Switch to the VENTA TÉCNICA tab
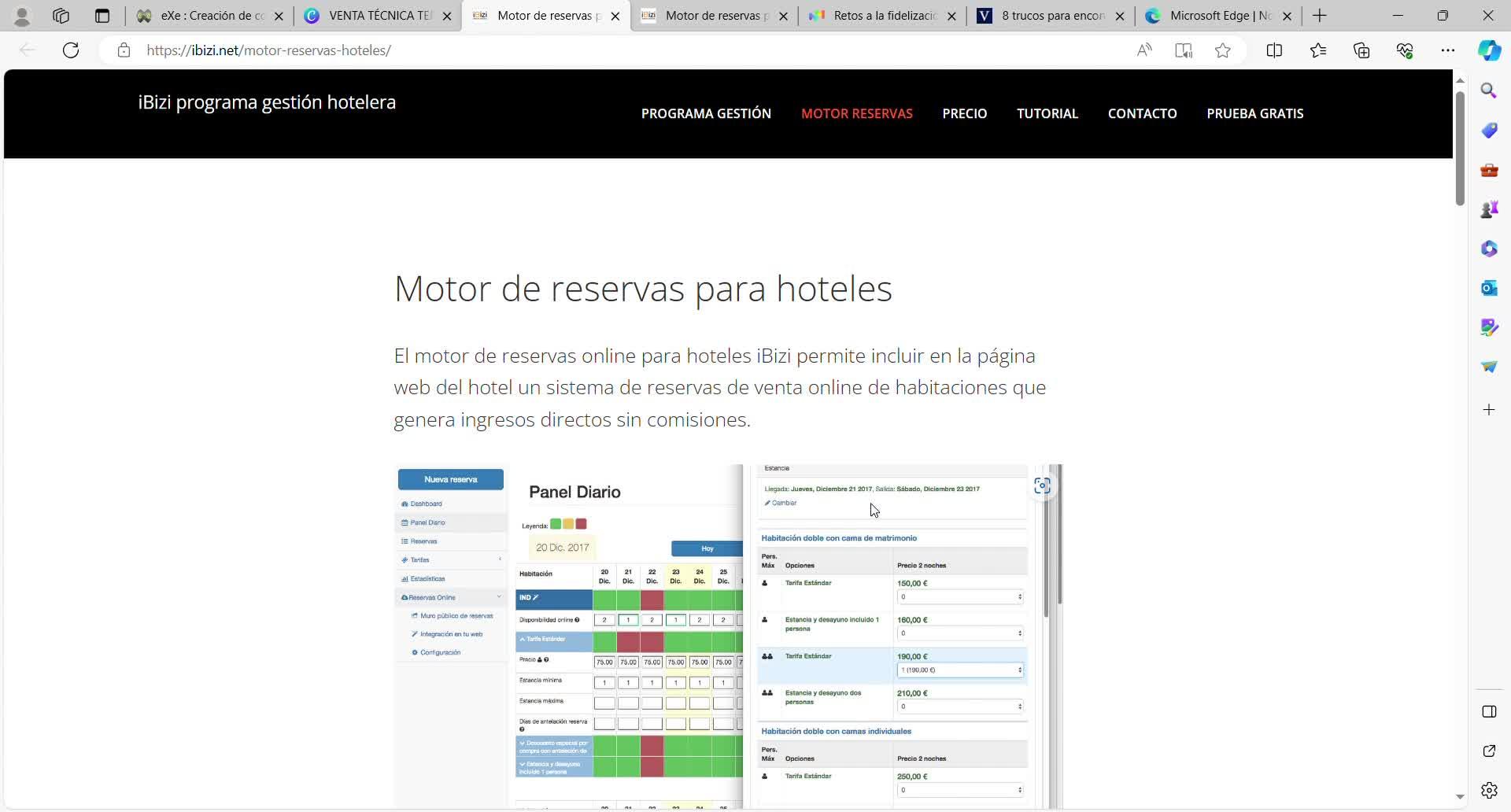Viewport: 1511px width, 812px height. pyautogui.click(x=376, y=16)
